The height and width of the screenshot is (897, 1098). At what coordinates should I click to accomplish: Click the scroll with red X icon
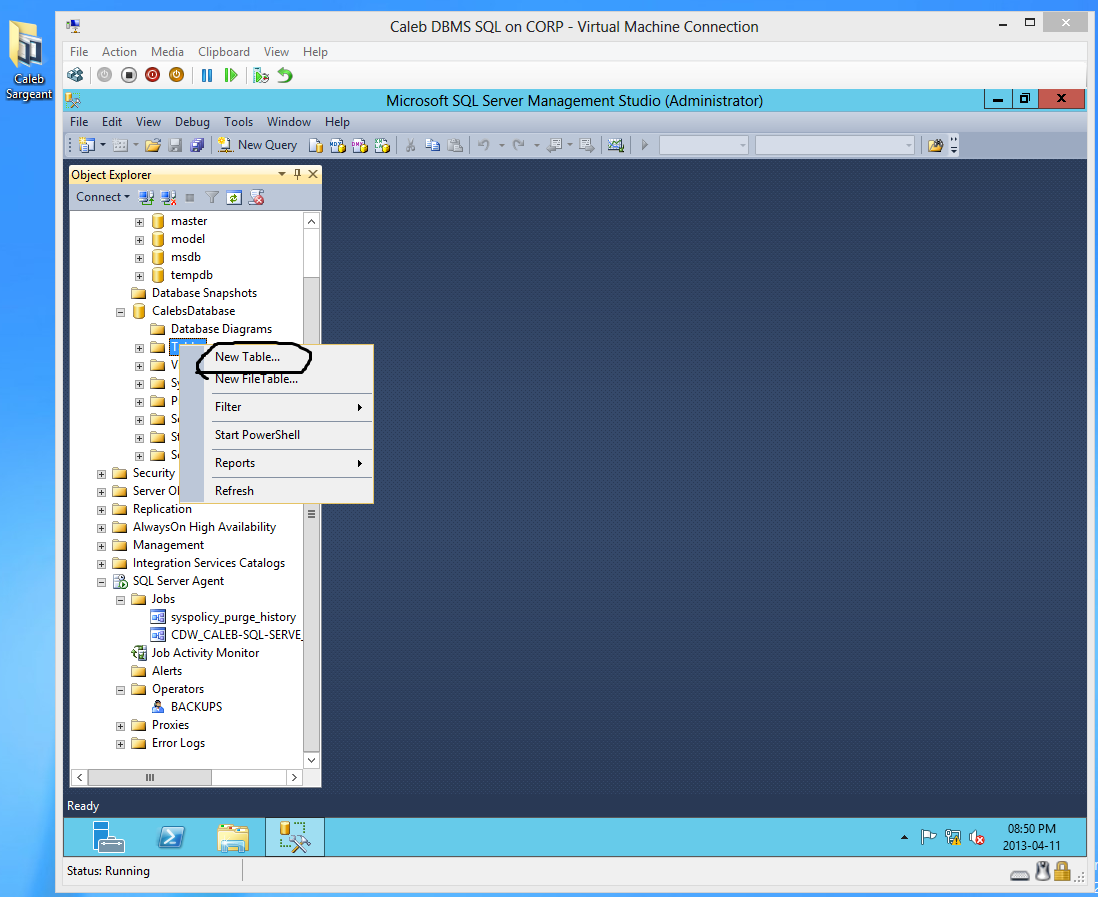256,197
